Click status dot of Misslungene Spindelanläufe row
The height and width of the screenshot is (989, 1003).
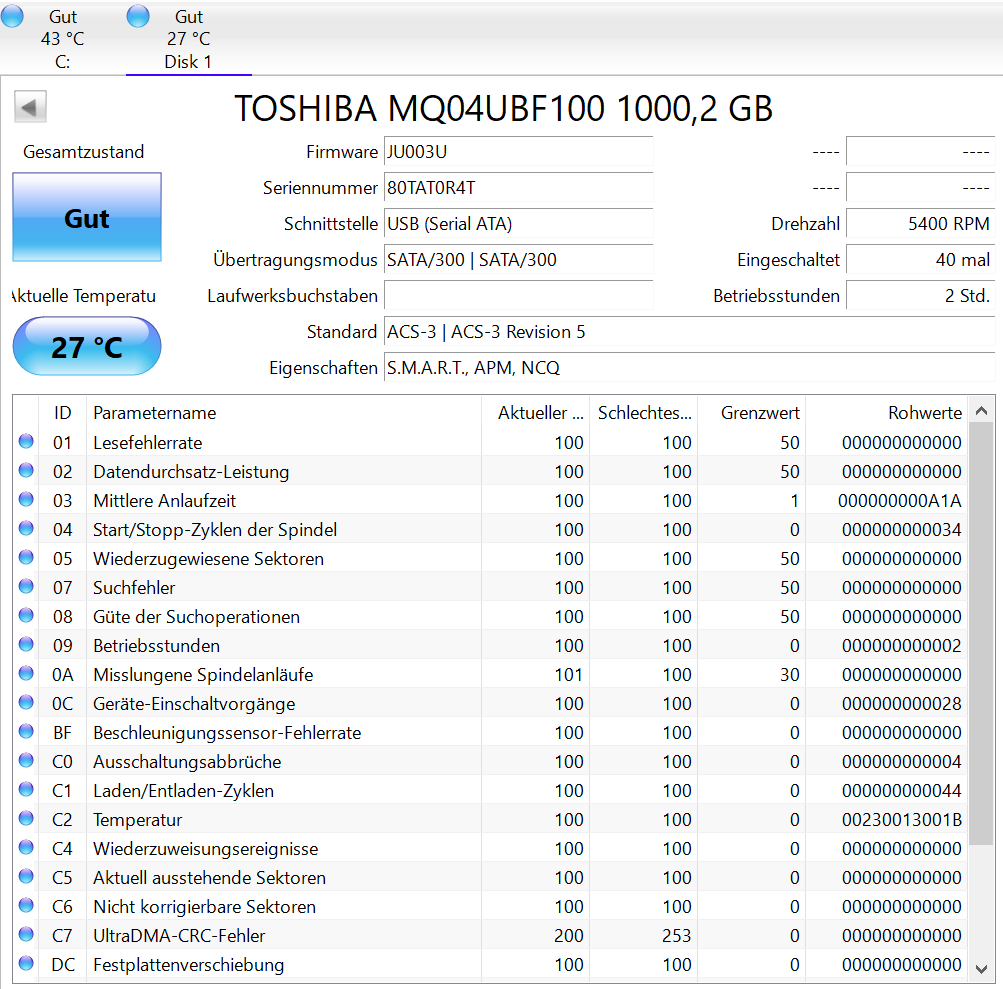pyautogui.click(x=26, y=673)
